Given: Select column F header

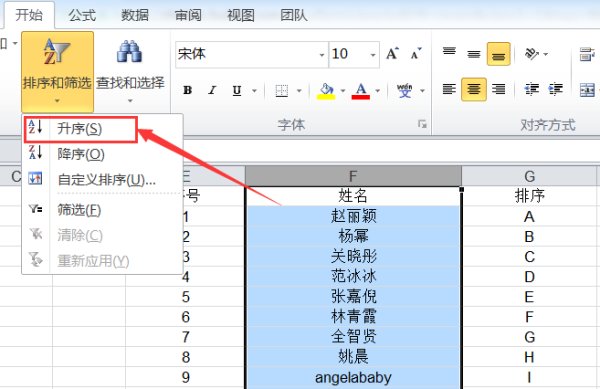Looking at the screenshot, I should coord(353,176).
